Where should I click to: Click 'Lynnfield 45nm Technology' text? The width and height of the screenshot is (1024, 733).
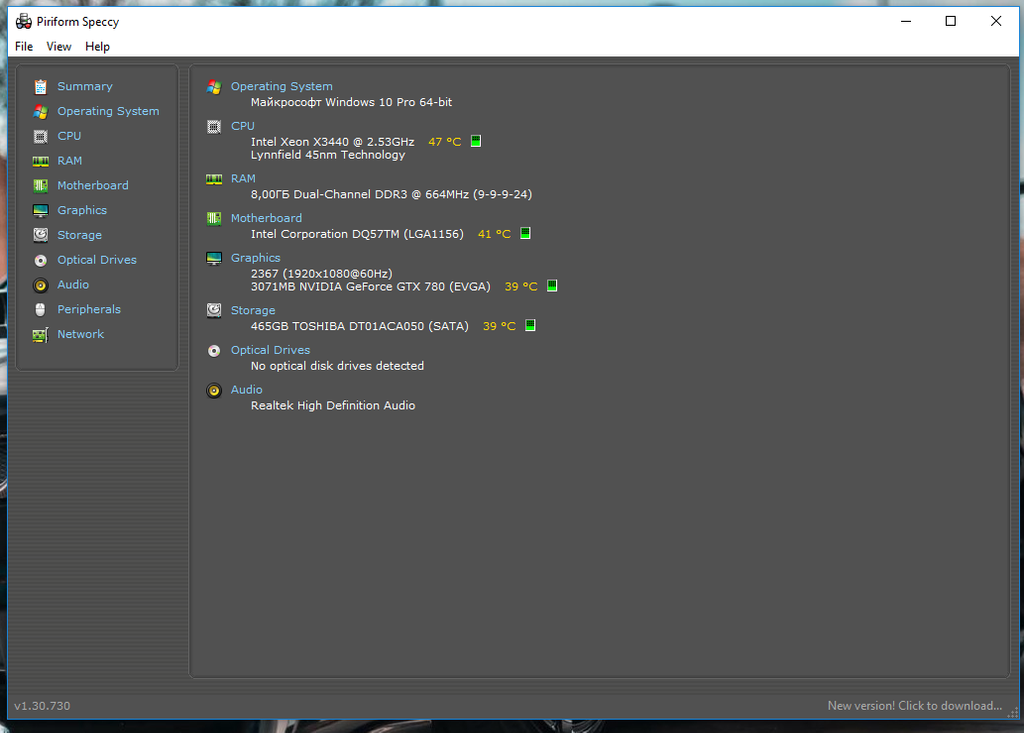click(328, 155)
